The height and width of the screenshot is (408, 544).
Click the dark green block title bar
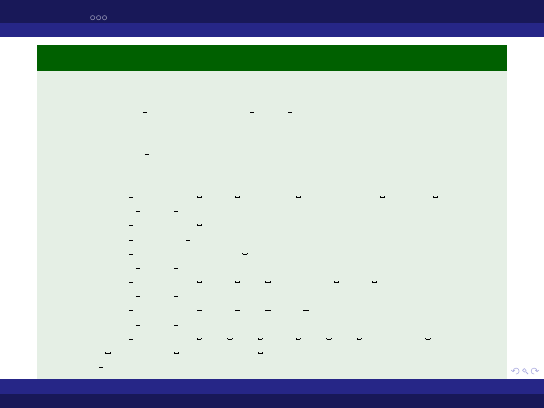(x=272, y=58)
